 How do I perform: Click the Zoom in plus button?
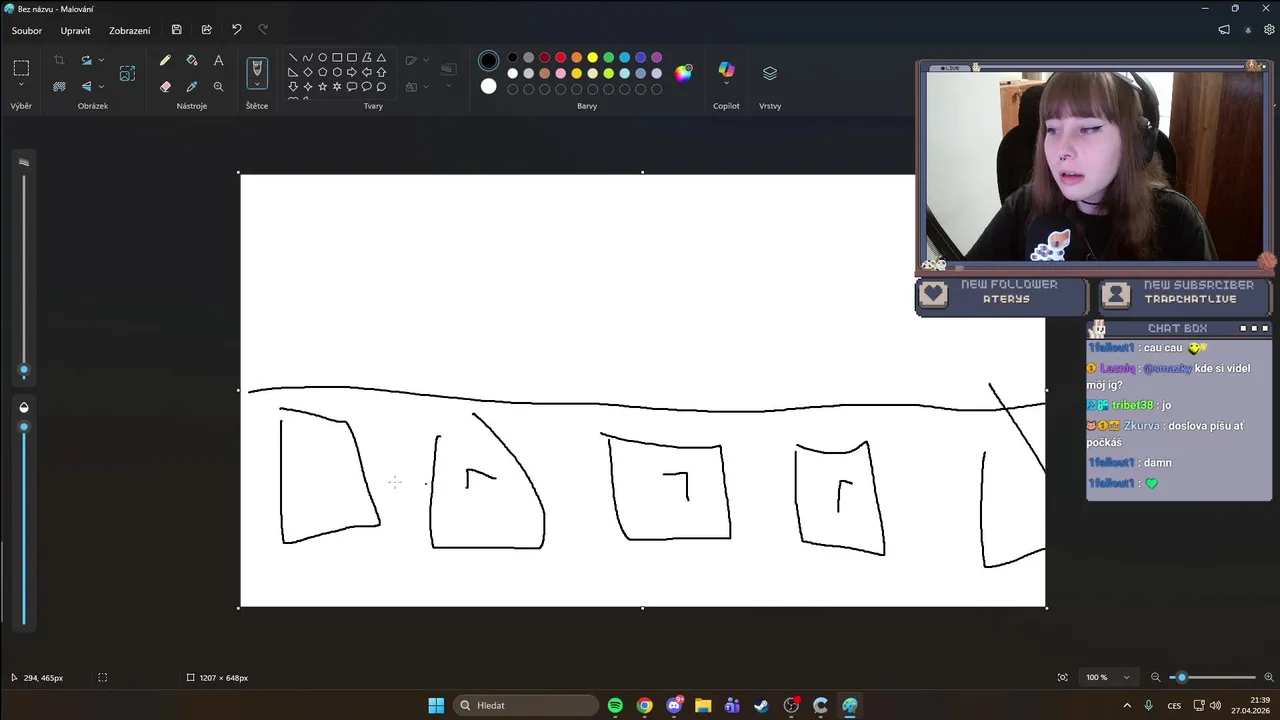(1269, 677)
